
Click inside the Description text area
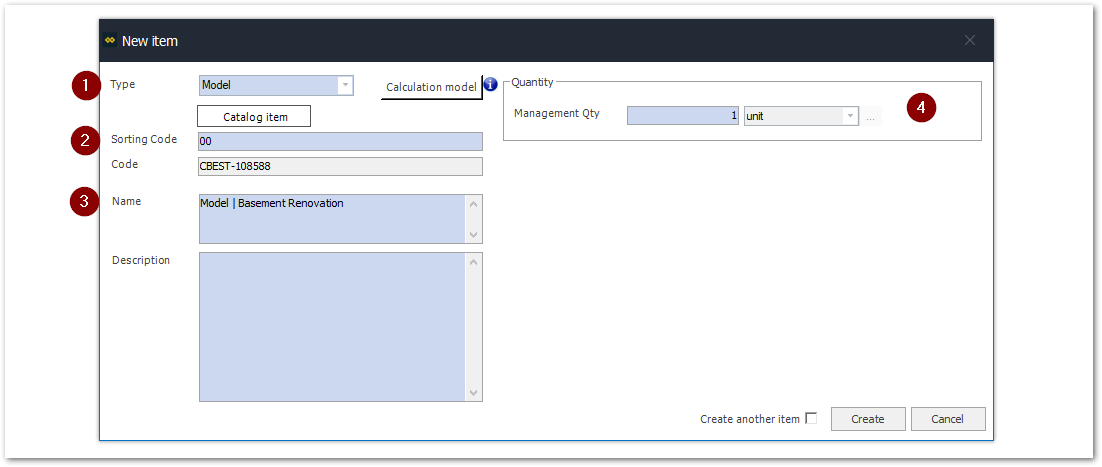(330, 326)
